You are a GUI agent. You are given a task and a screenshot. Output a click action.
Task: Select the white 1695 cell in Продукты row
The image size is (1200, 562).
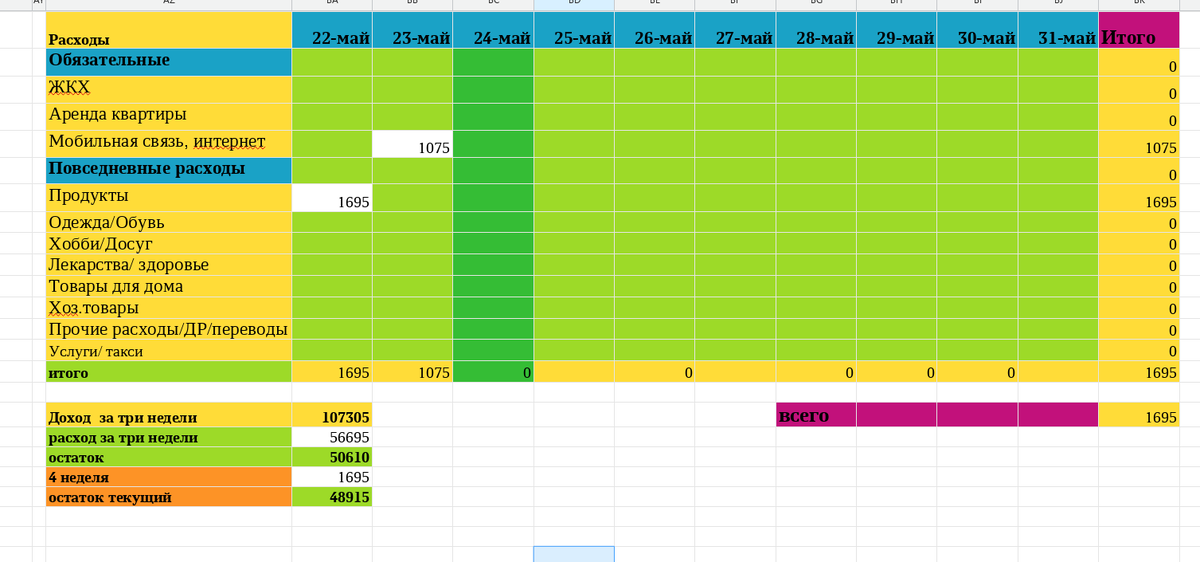(332, 197)
